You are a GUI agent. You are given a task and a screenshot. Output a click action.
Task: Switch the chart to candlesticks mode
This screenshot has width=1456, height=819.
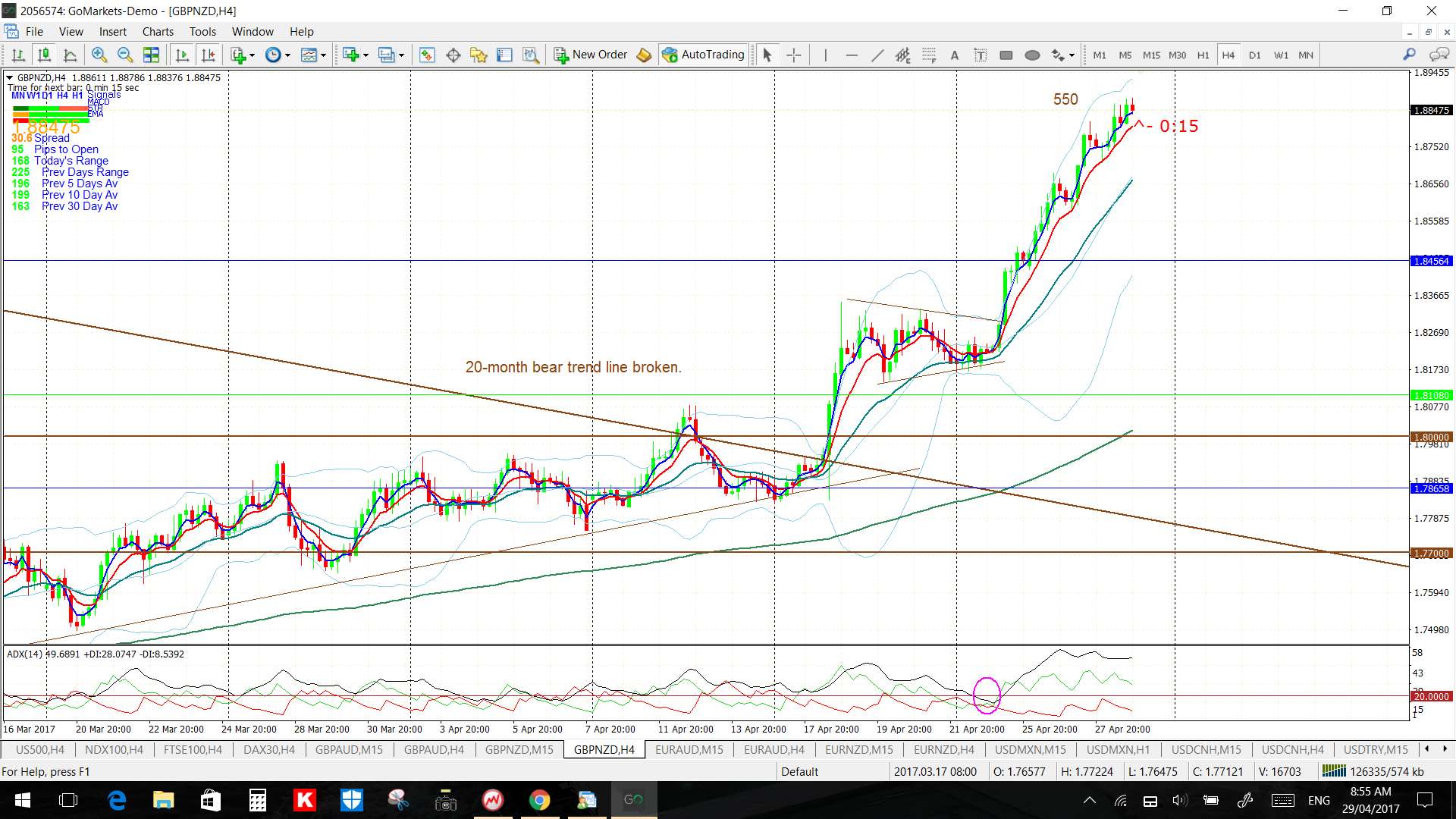coord(45,55)
